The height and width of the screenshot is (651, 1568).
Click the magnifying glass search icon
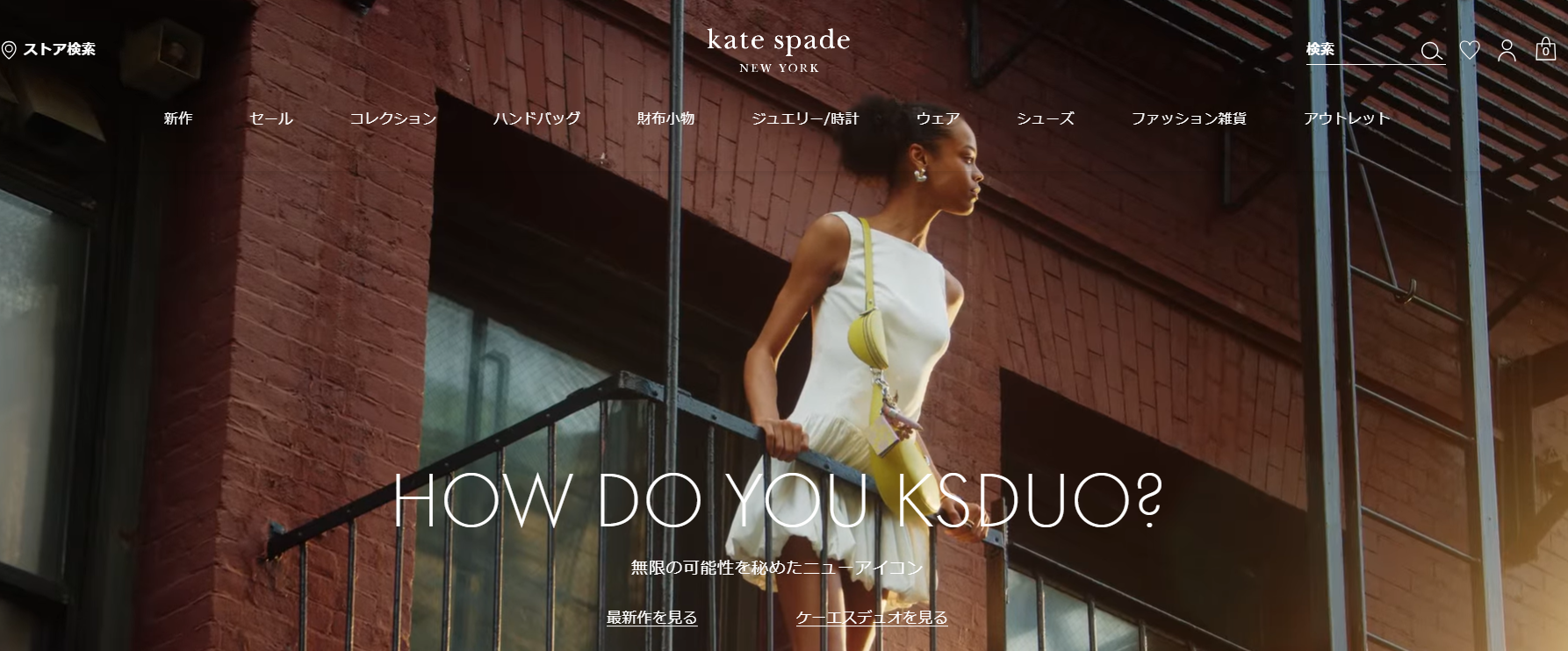pyautogui.click(x=1431, y=51)
